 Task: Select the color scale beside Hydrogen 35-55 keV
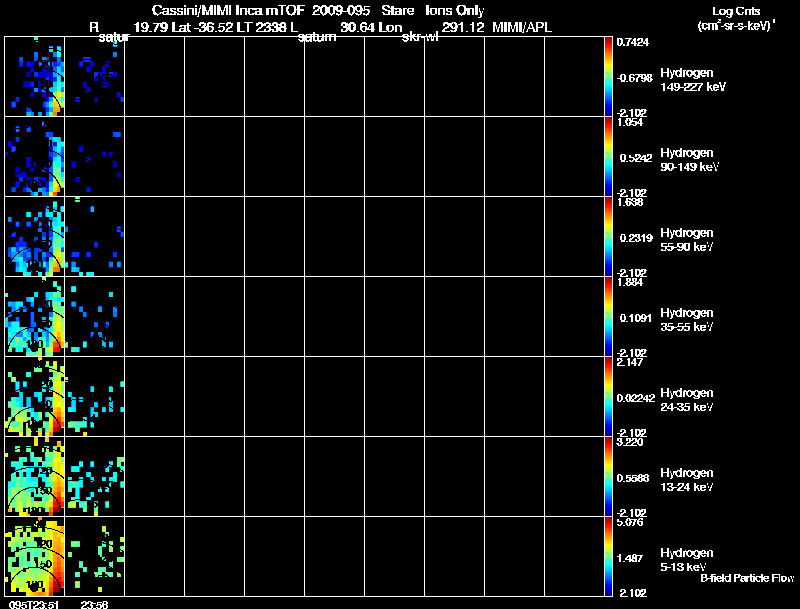coord(608,317)
